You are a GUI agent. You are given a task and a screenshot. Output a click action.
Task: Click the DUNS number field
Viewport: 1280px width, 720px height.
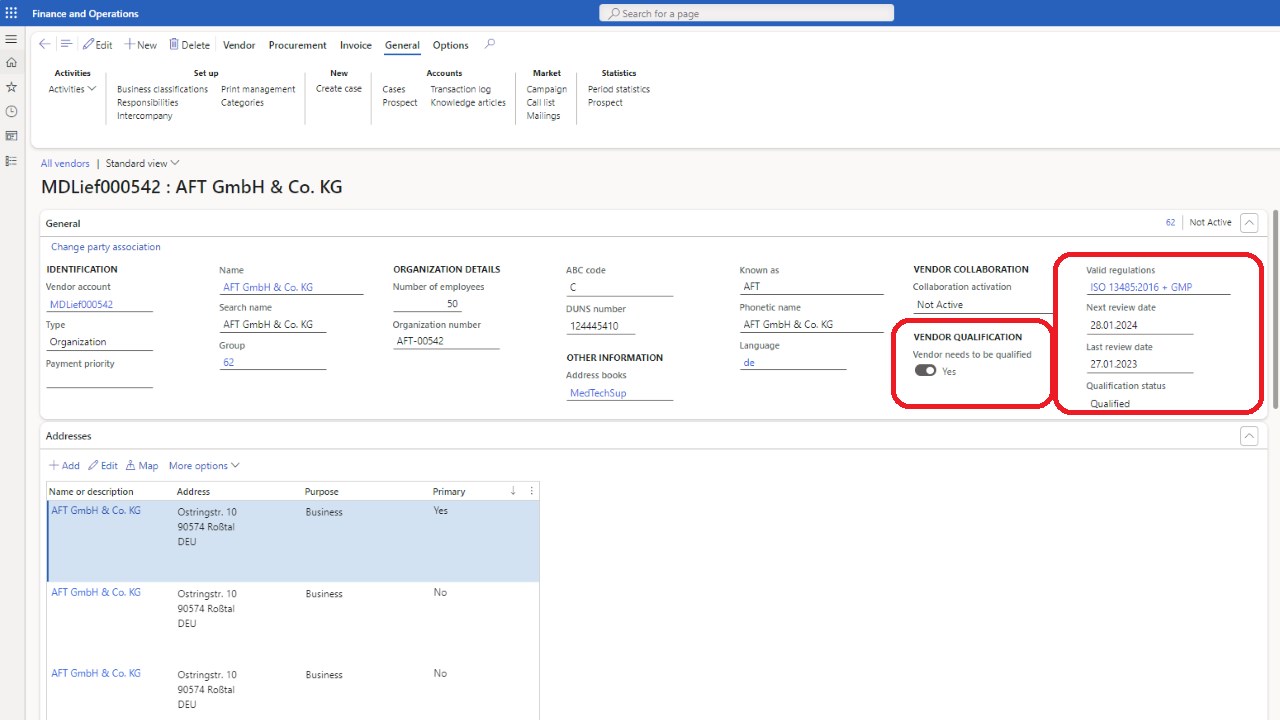tap(600, 326)
